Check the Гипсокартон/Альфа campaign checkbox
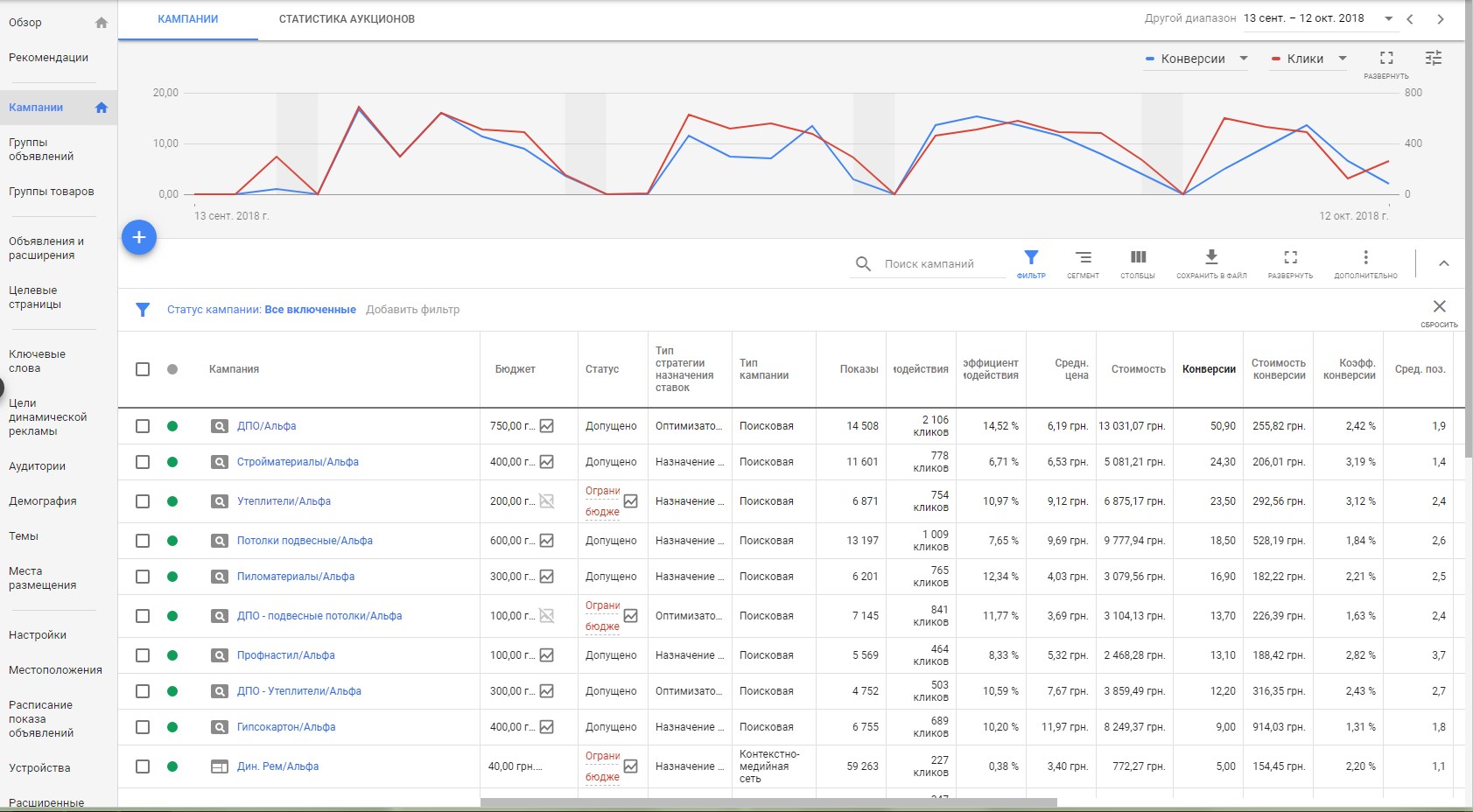This screenshot has width=1473, height=812. click(143, 727)
